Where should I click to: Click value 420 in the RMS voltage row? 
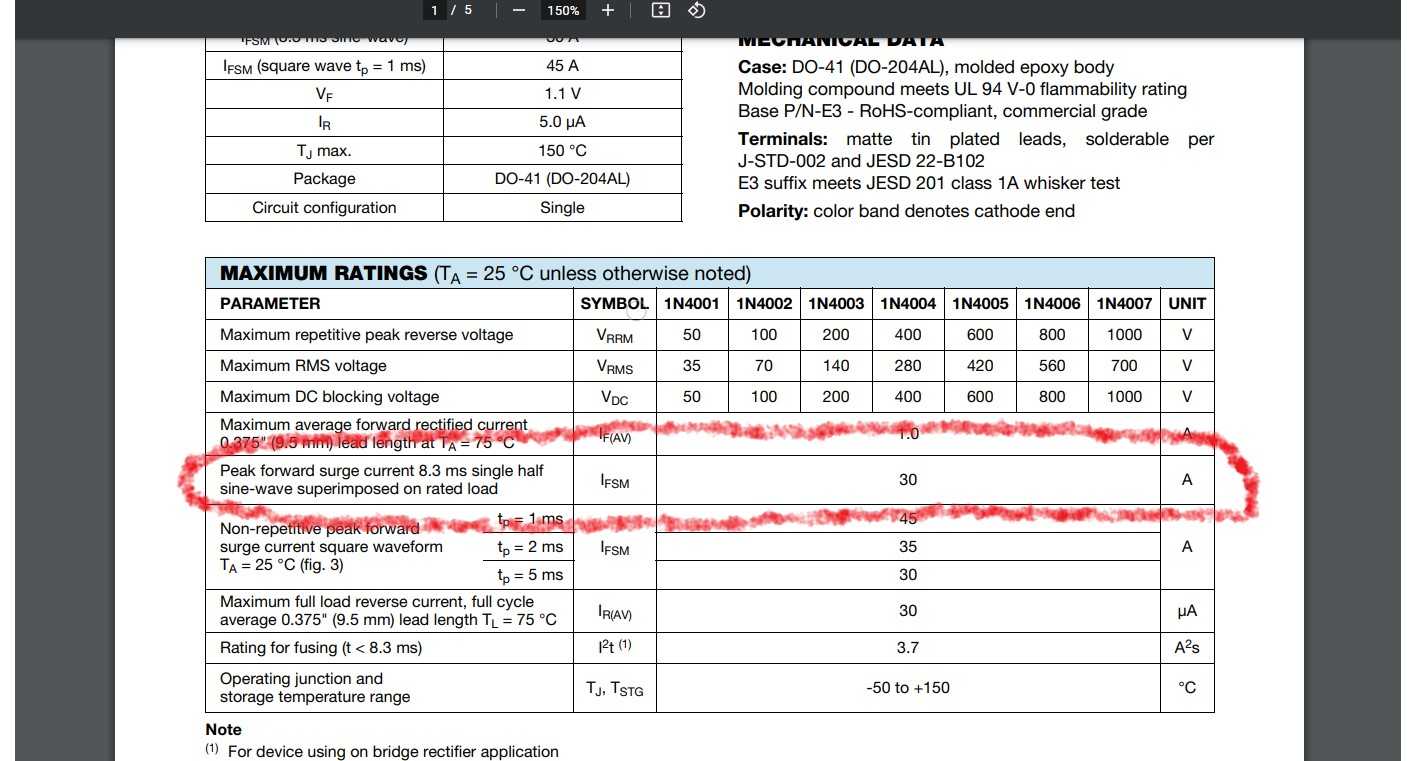coord(980,366)
